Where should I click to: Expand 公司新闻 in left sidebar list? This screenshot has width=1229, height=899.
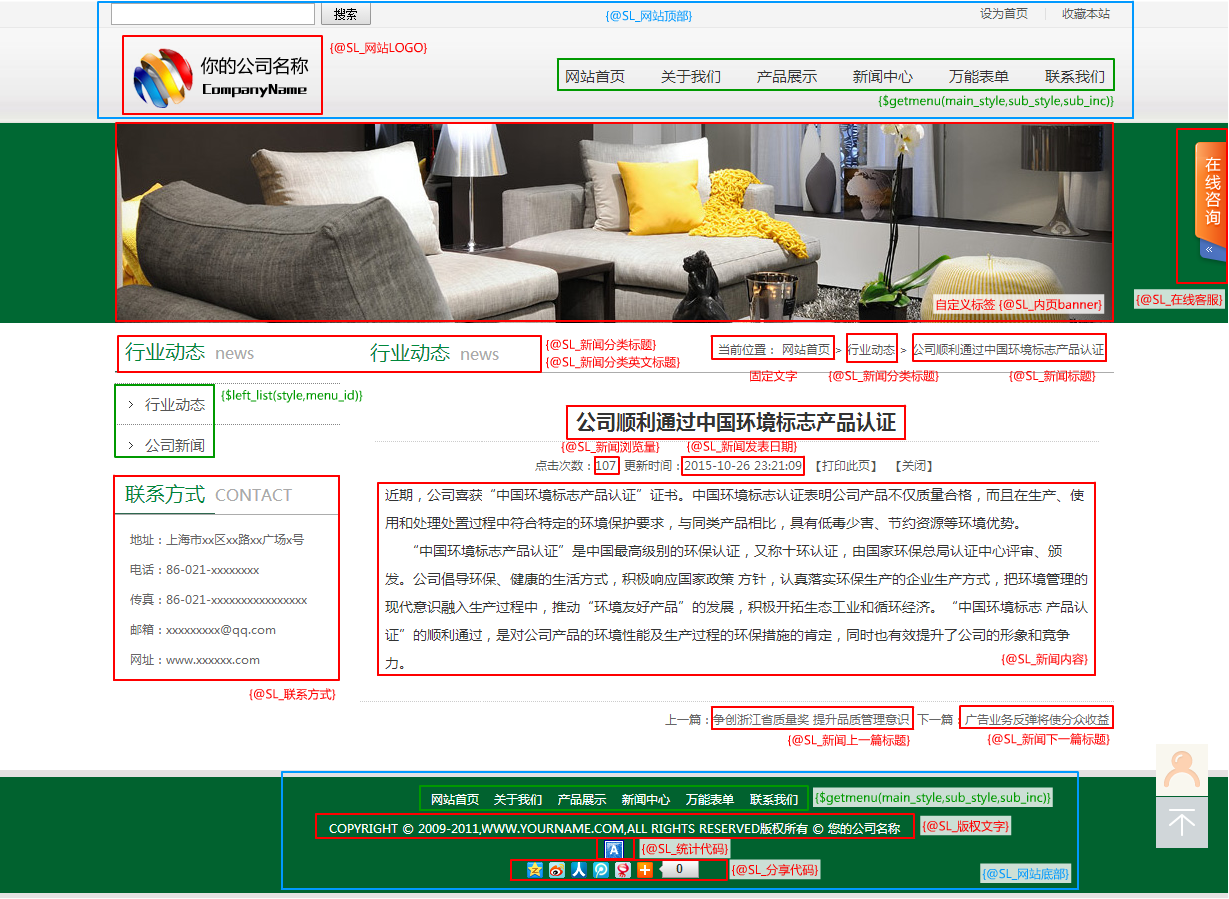174,445
